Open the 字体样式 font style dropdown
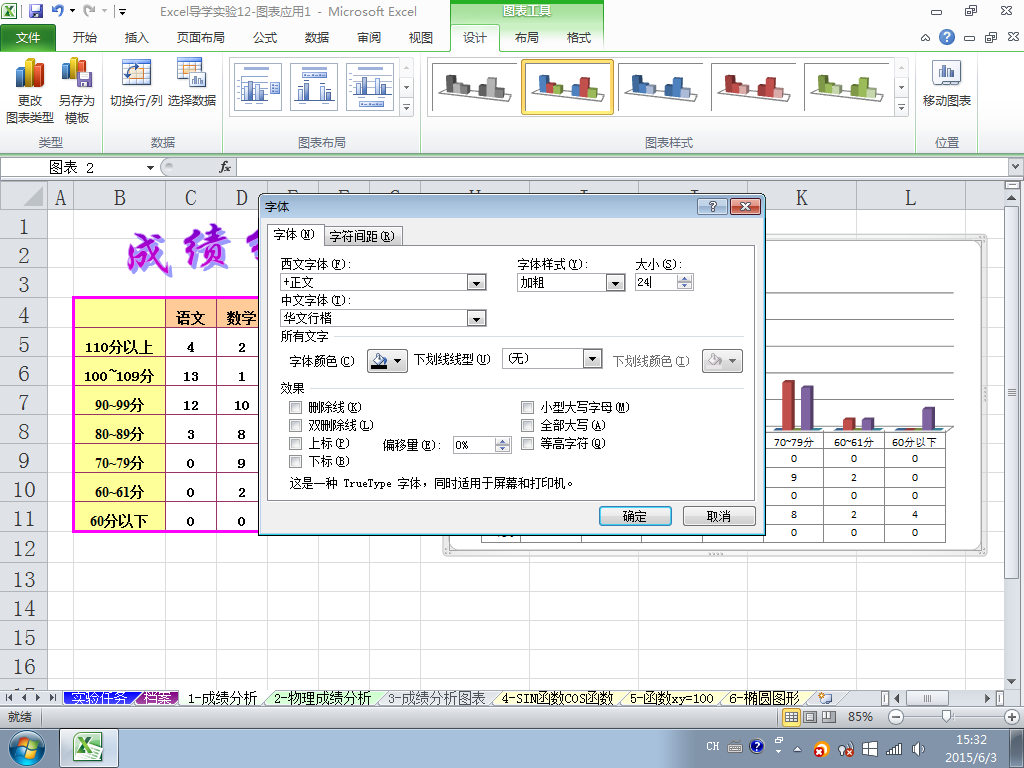The width and height of the screenshot is (1024, 768). 616,283
